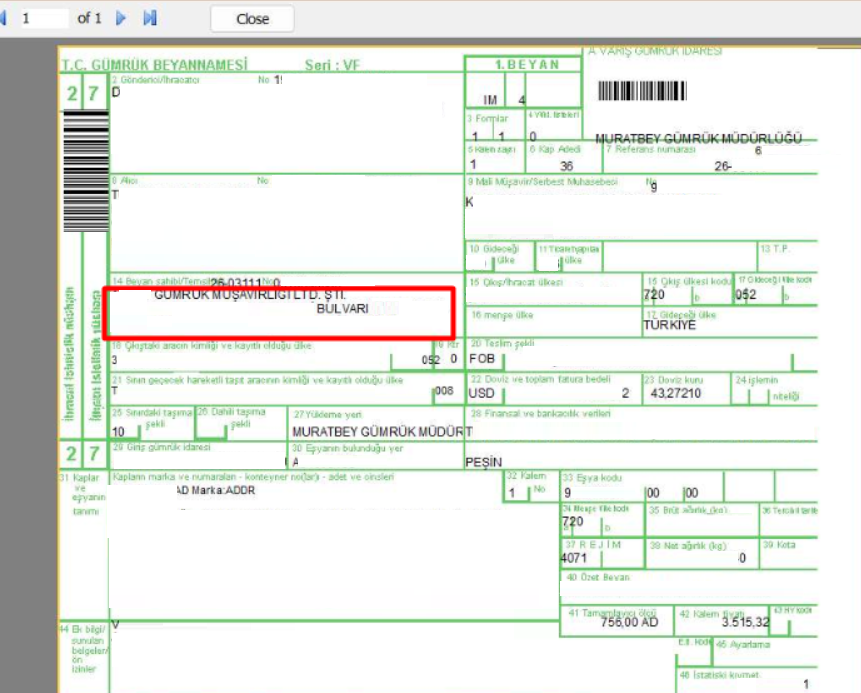Select the exchange rate 43,27210
The width and height of the screenshot is (861, 693).
click(676, 393)
